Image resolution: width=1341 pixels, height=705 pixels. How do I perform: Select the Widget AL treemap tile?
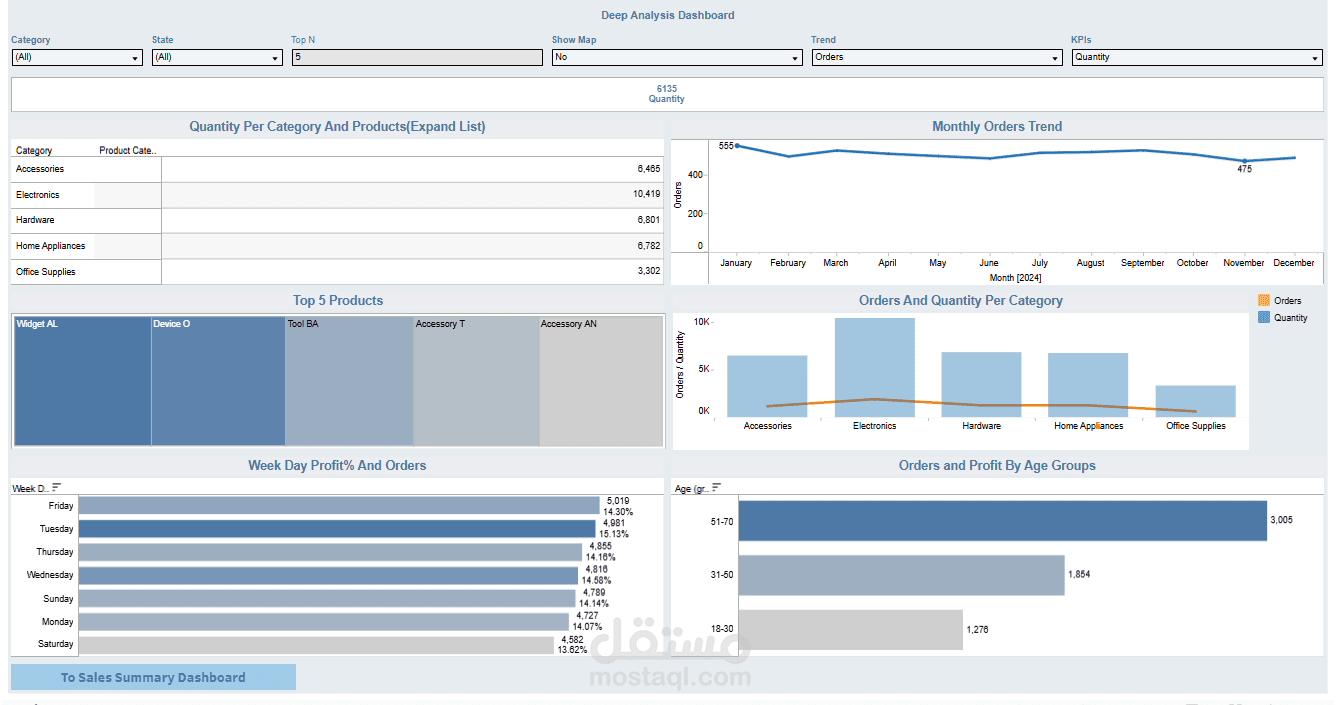[83, 381]
